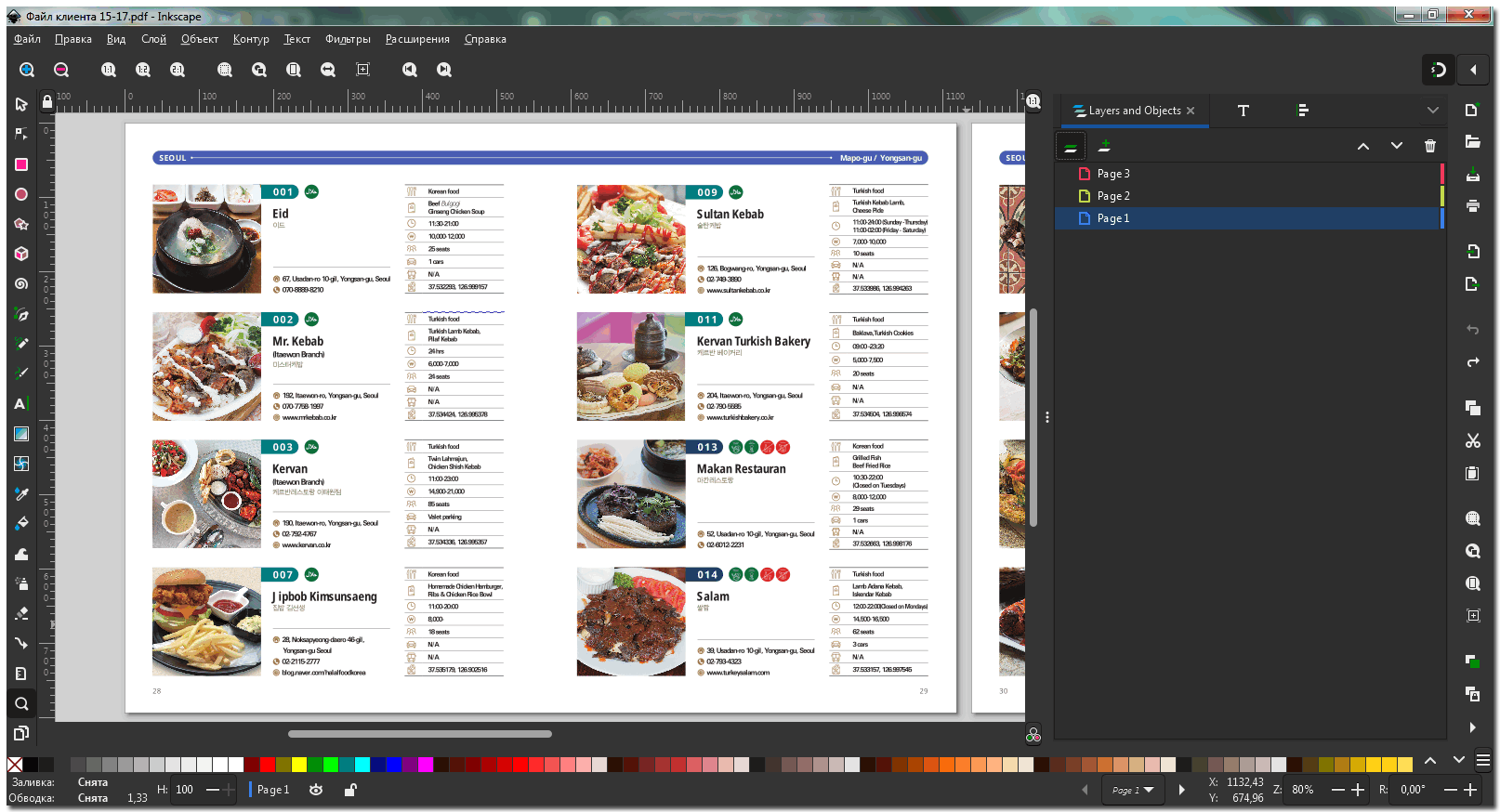
Task: Pick the Rectangle tool in the toolbox
Action: pos(20,164)
